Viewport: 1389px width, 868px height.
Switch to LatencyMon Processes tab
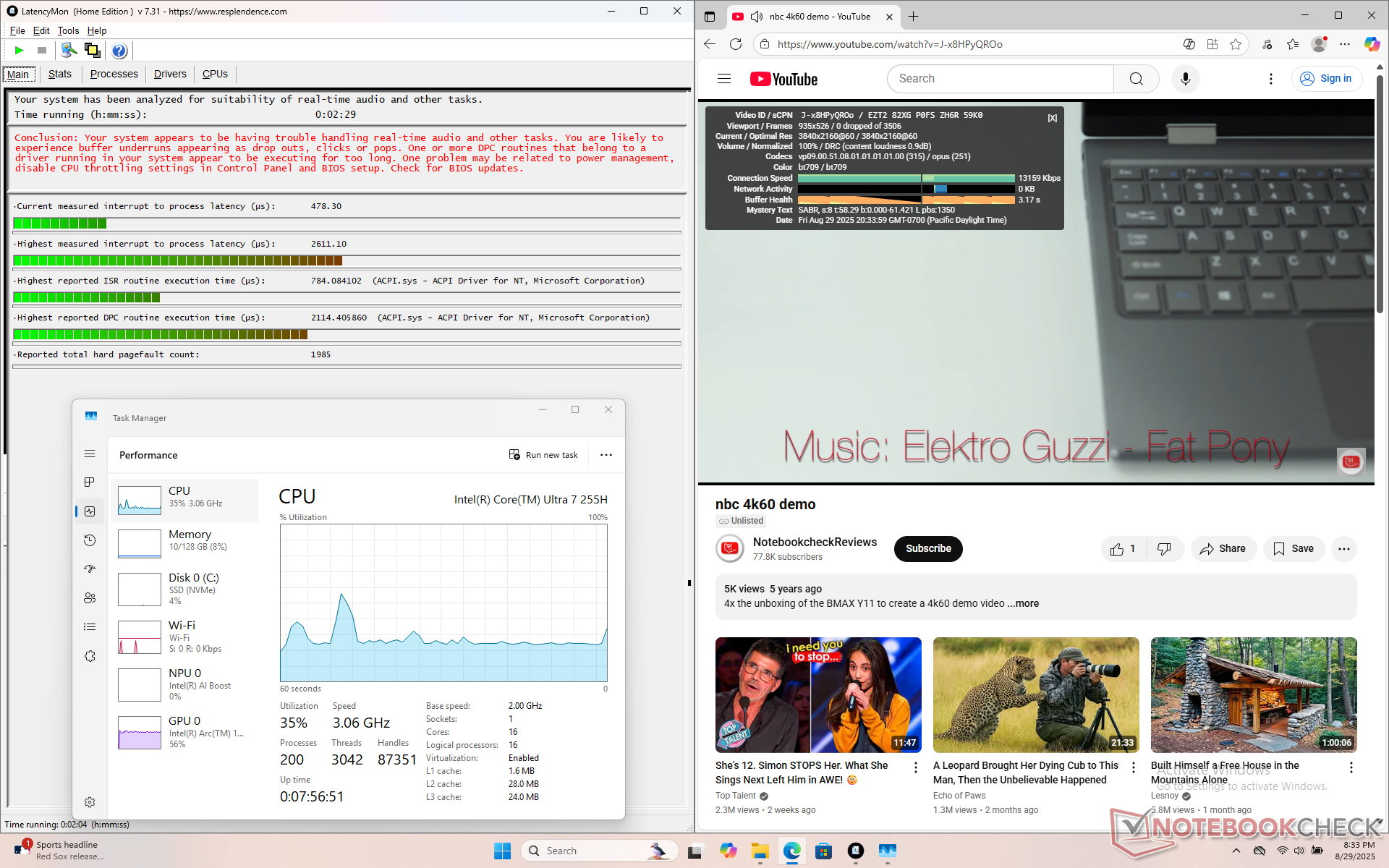pyautogui.click(x=114, y=74)
